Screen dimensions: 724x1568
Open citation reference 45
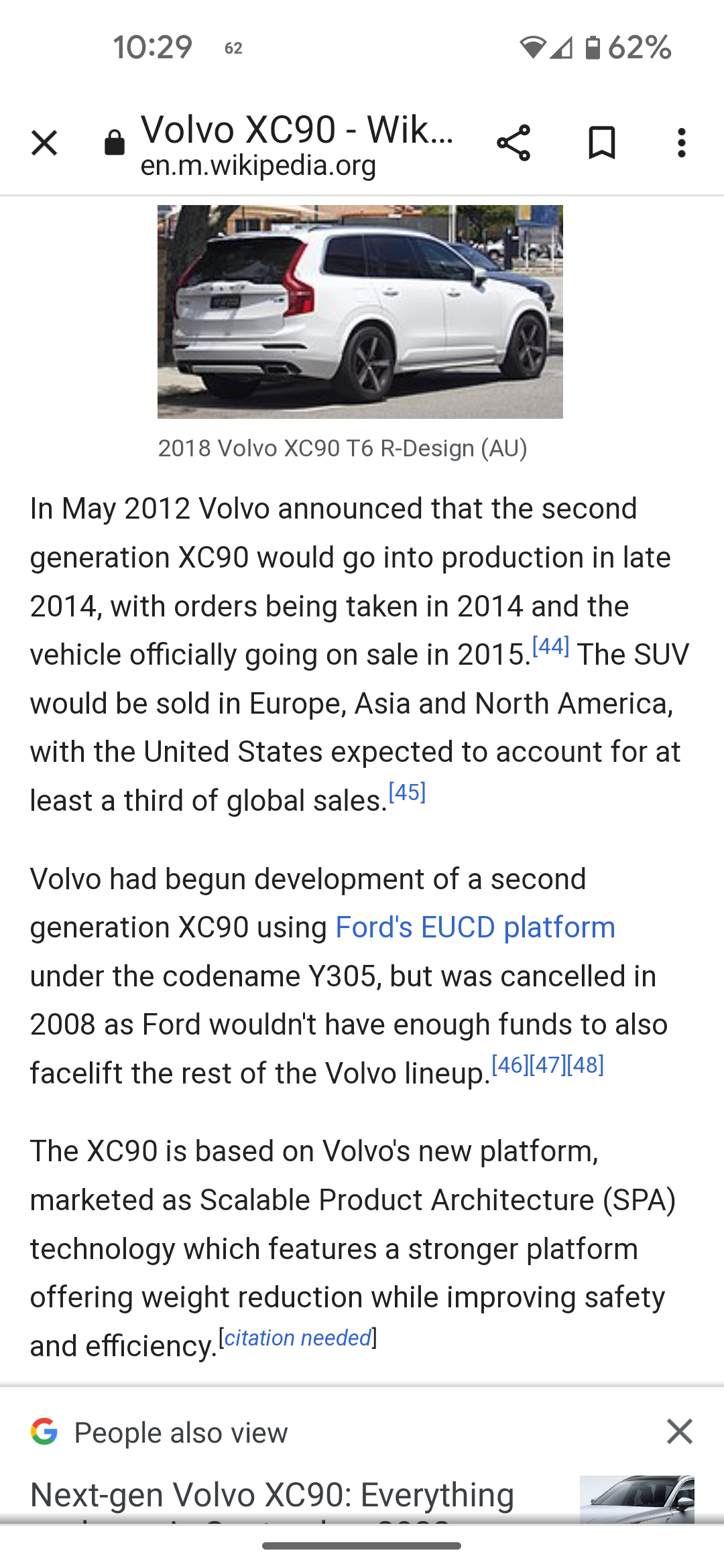click(x=407, y=792)
